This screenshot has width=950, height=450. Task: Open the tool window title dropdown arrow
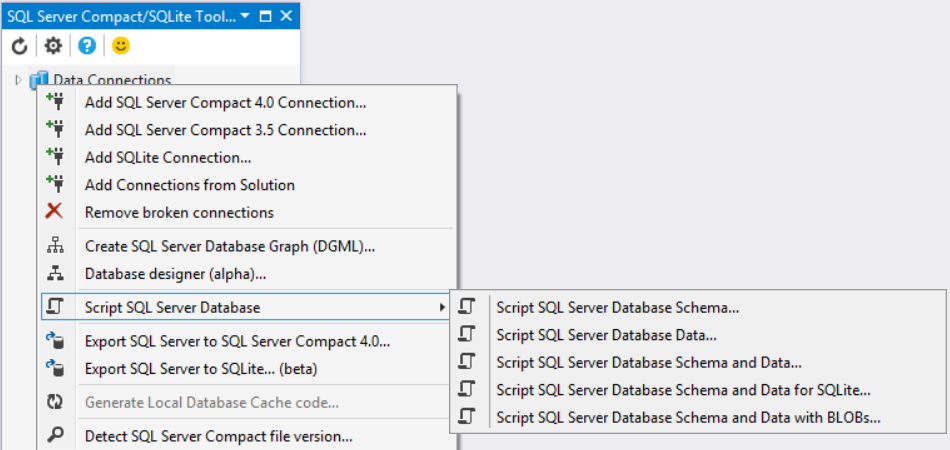coord(246,17)
